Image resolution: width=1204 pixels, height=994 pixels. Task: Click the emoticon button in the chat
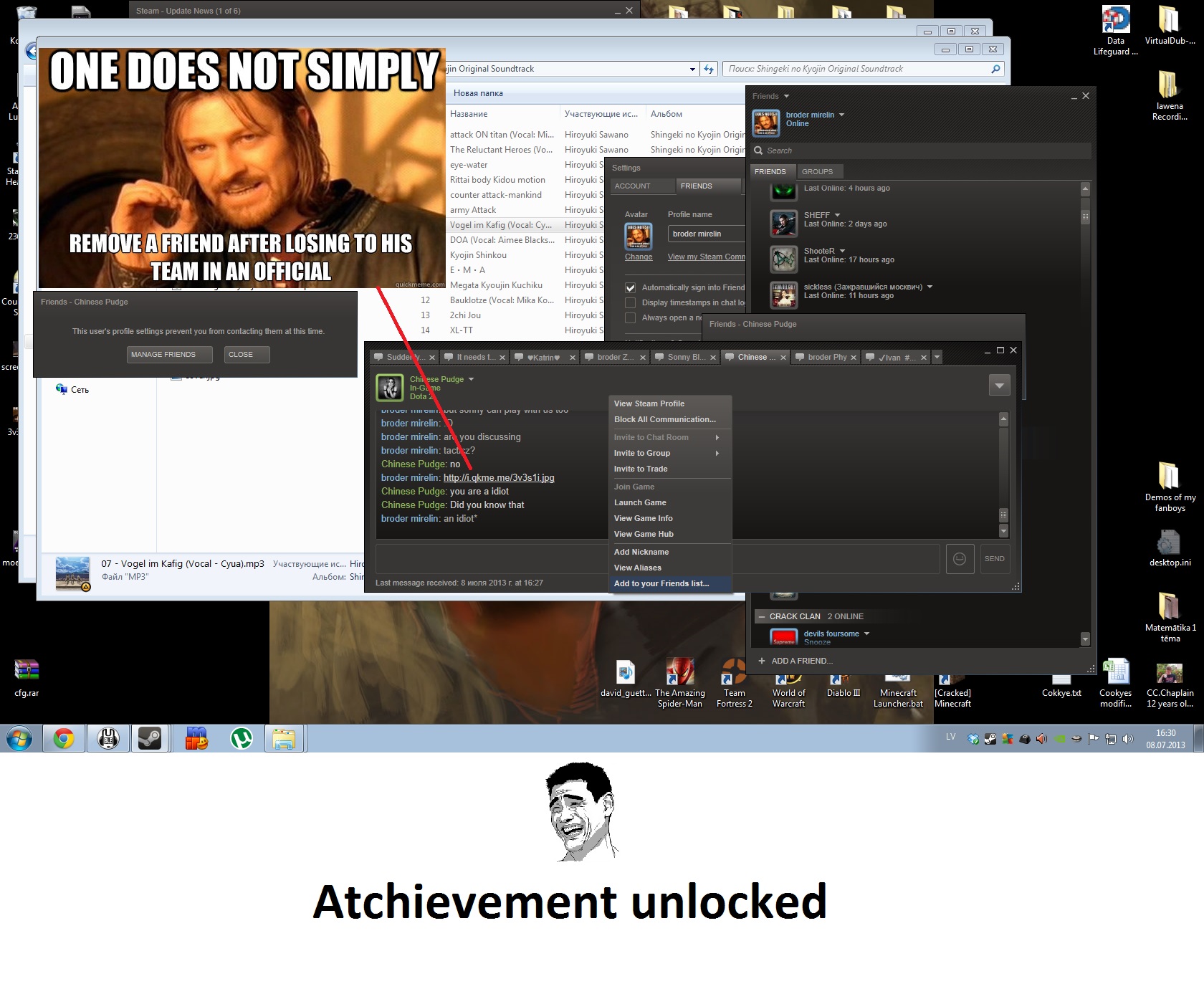click(960, 559)
